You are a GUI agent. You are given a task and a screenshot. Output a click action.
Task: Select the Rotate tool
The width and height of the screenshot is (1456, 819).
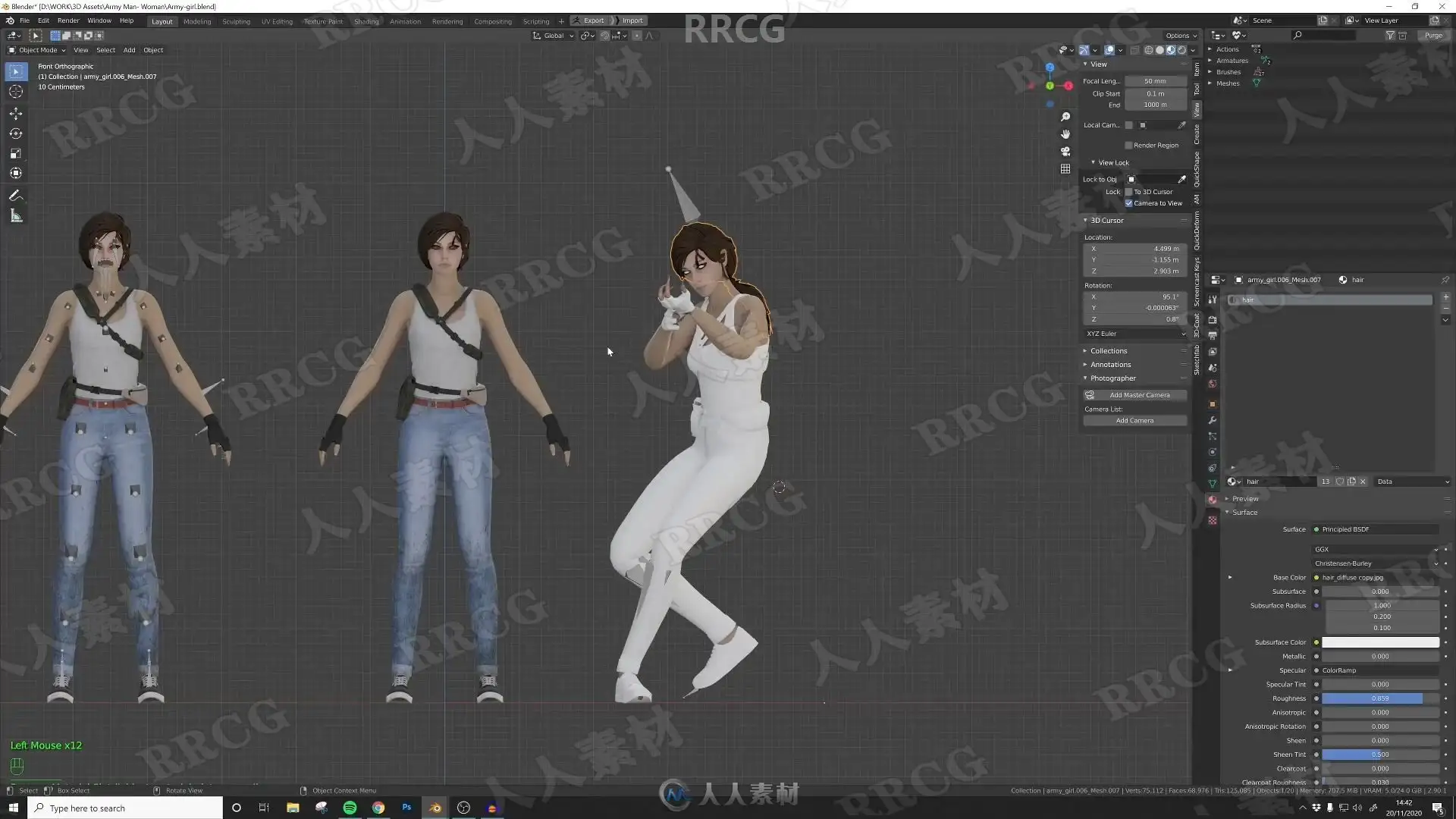[x=15, y=133]
